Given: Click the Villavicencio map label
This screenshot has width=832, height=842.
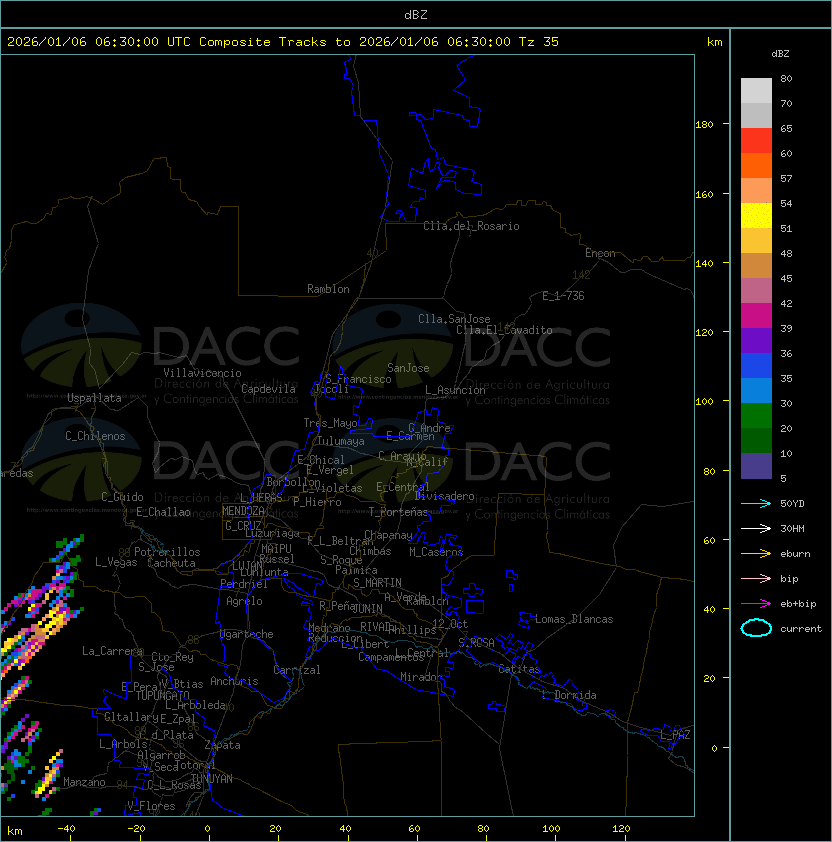Looking at the screenshot, I should pos(202,373).
